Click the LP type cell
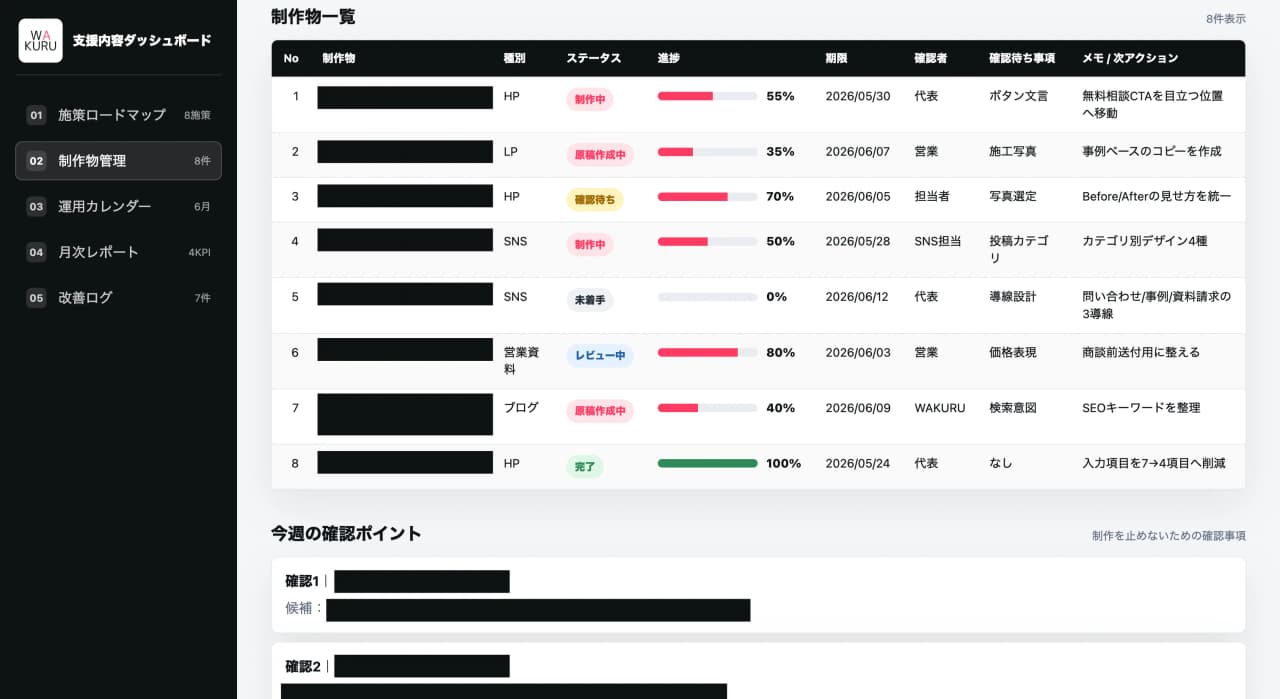1280x699 pixels. (x=511, y=152)
